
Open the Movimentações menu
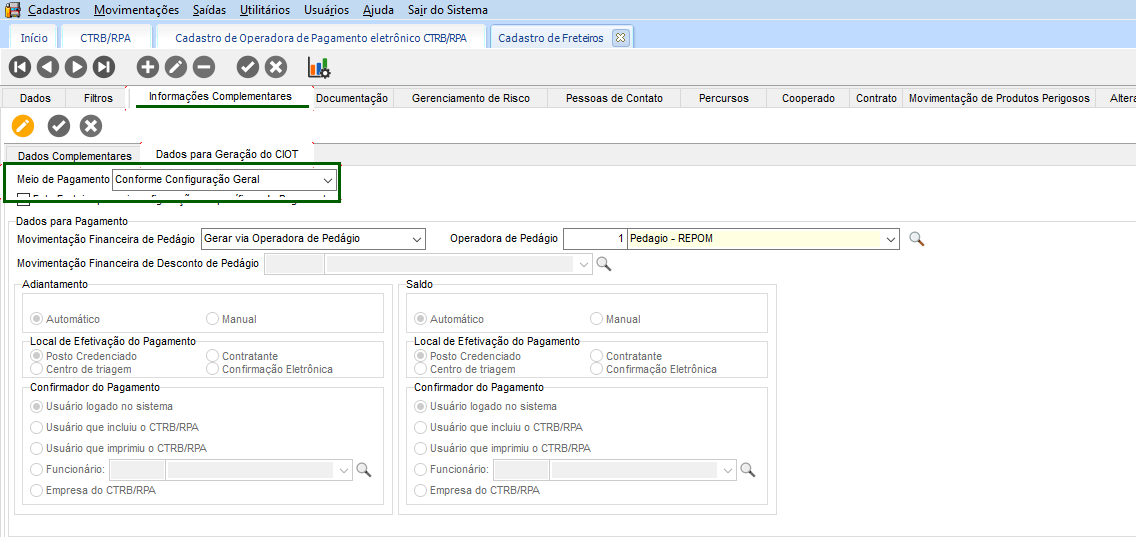click(137, 10)
